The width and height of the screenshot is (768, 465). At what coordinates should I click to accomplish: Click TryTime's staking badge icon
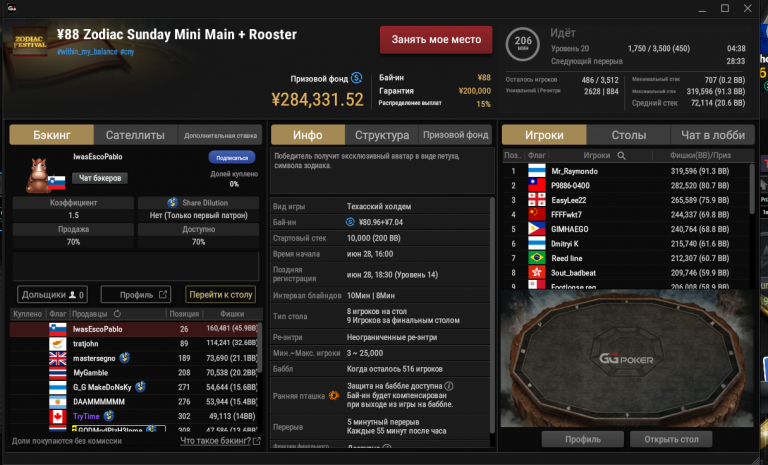tap(109, 416)
